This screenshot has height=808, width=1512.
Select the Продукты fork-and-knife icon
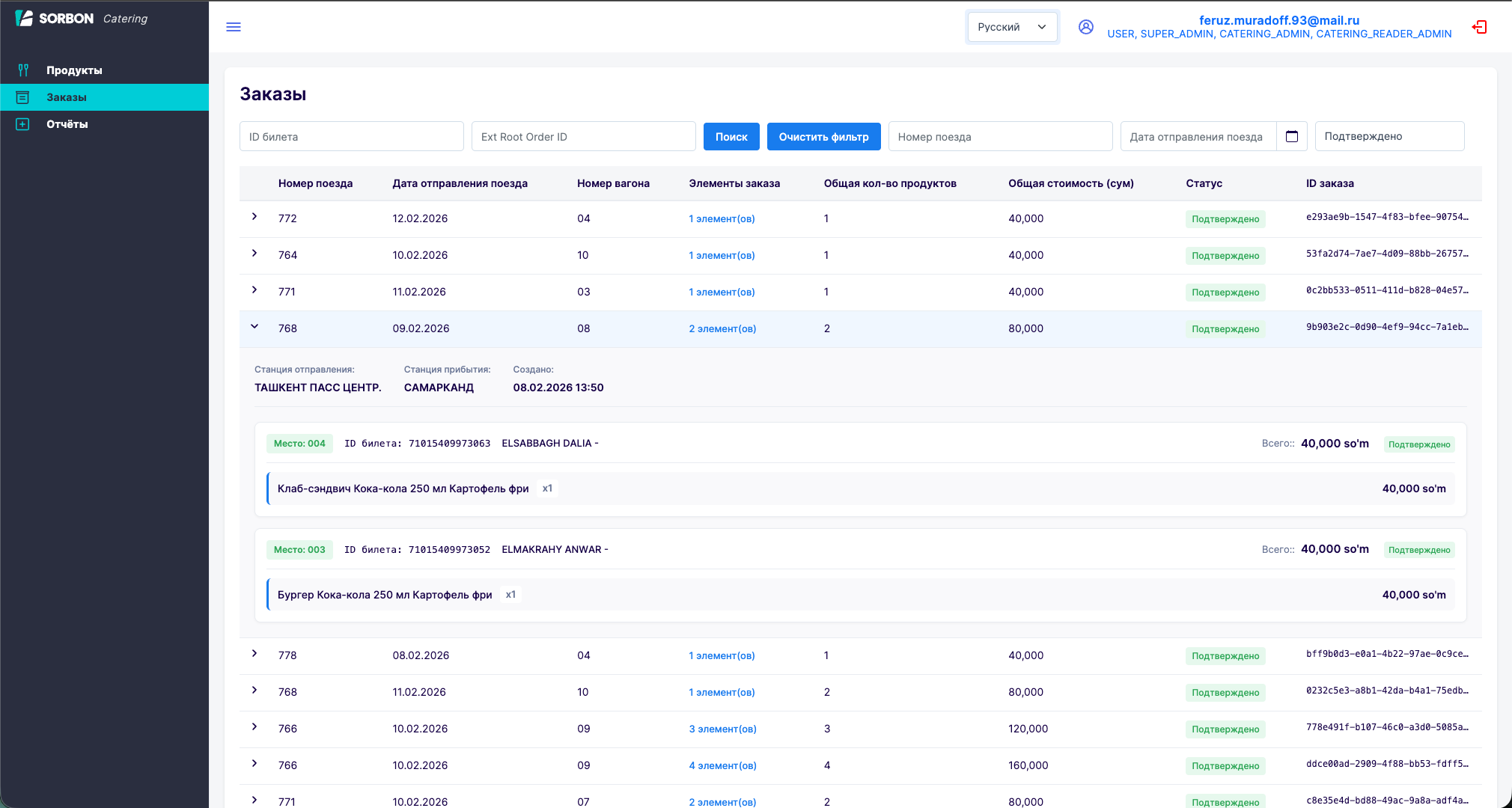pos(23,70)
